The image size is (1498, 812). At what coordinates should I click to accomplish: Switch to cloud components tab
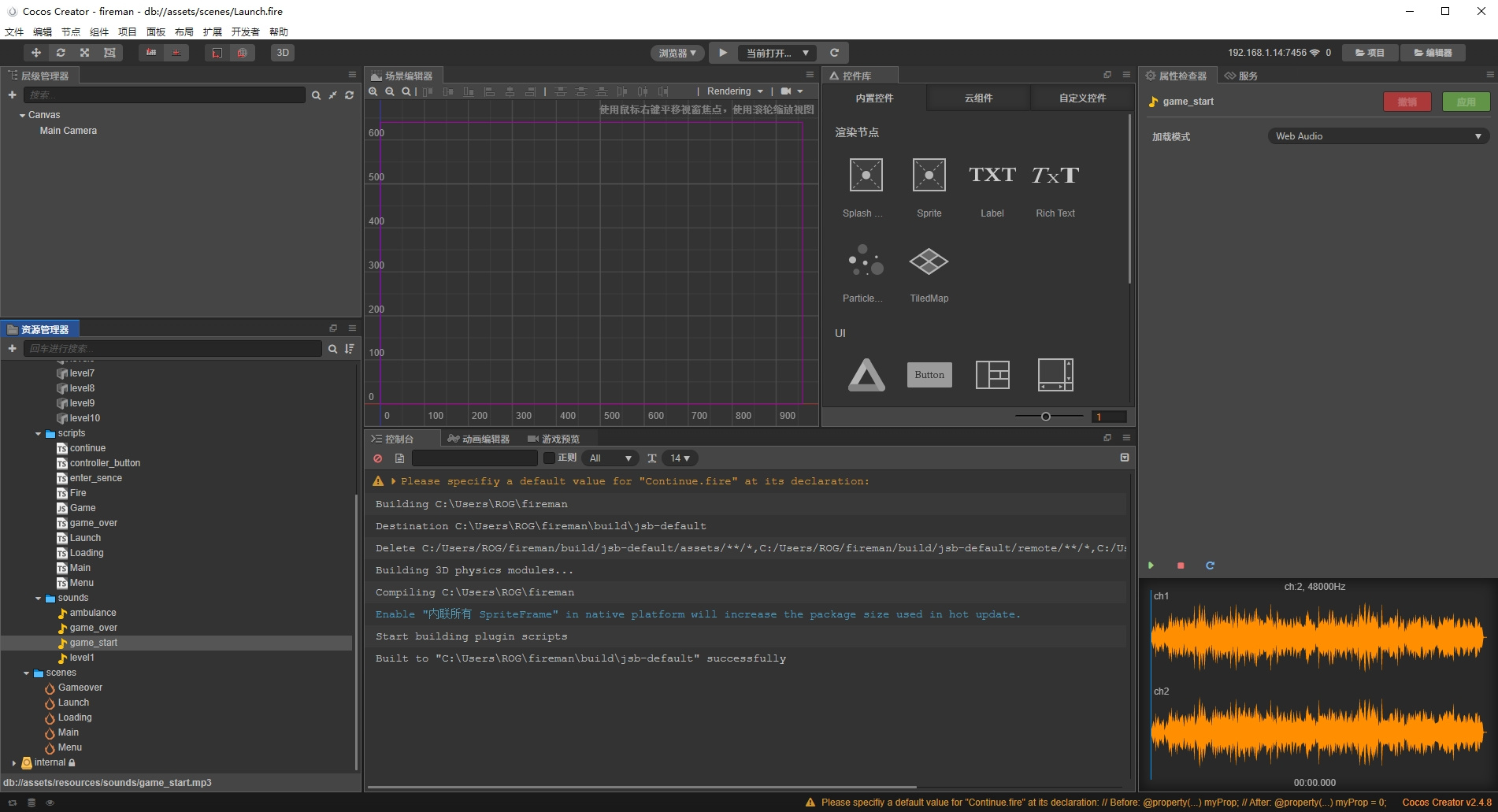(979, 98)
